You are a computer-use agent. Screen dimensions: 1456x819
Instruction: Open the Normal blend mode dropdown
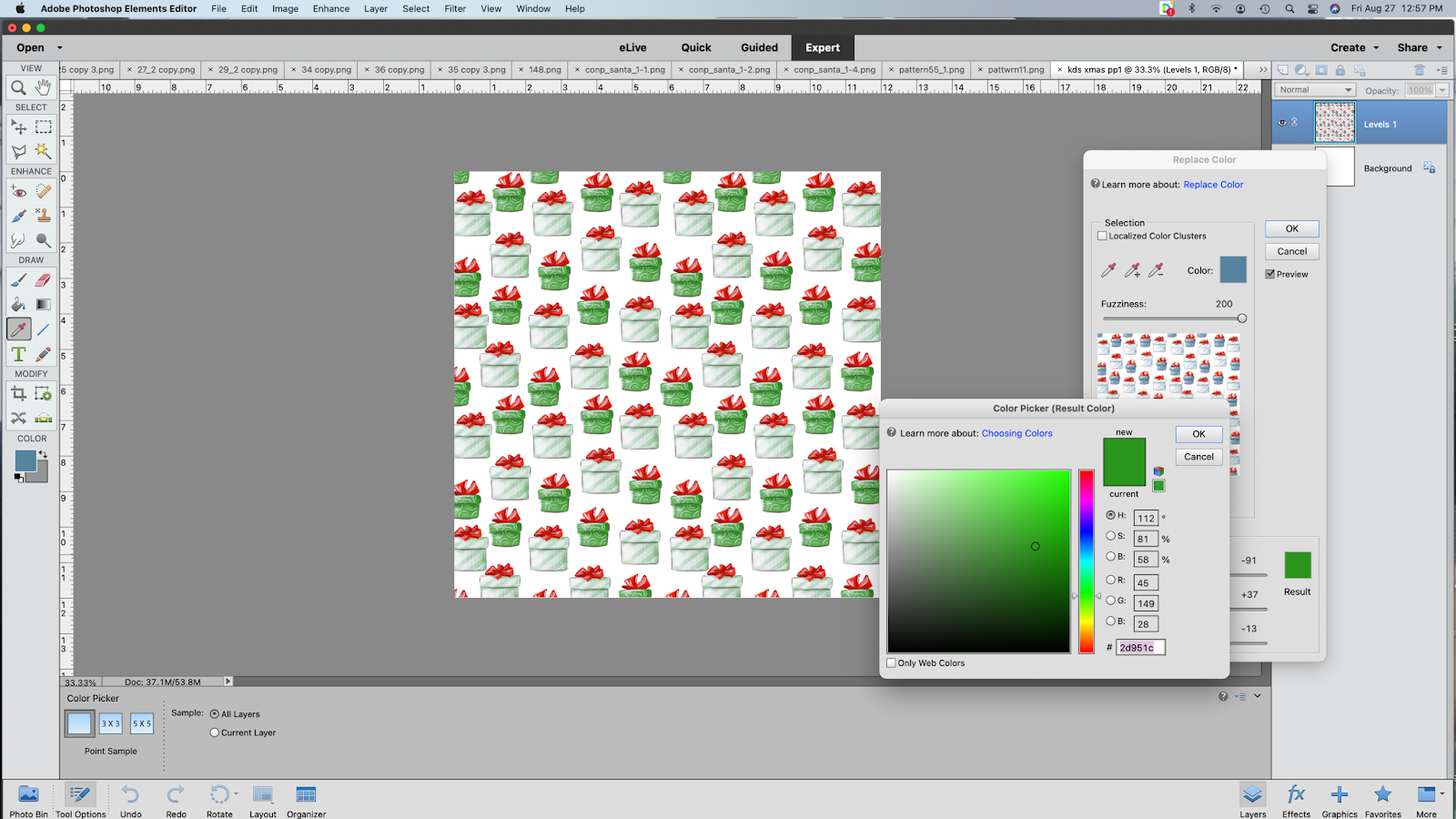pos(1315,90)
